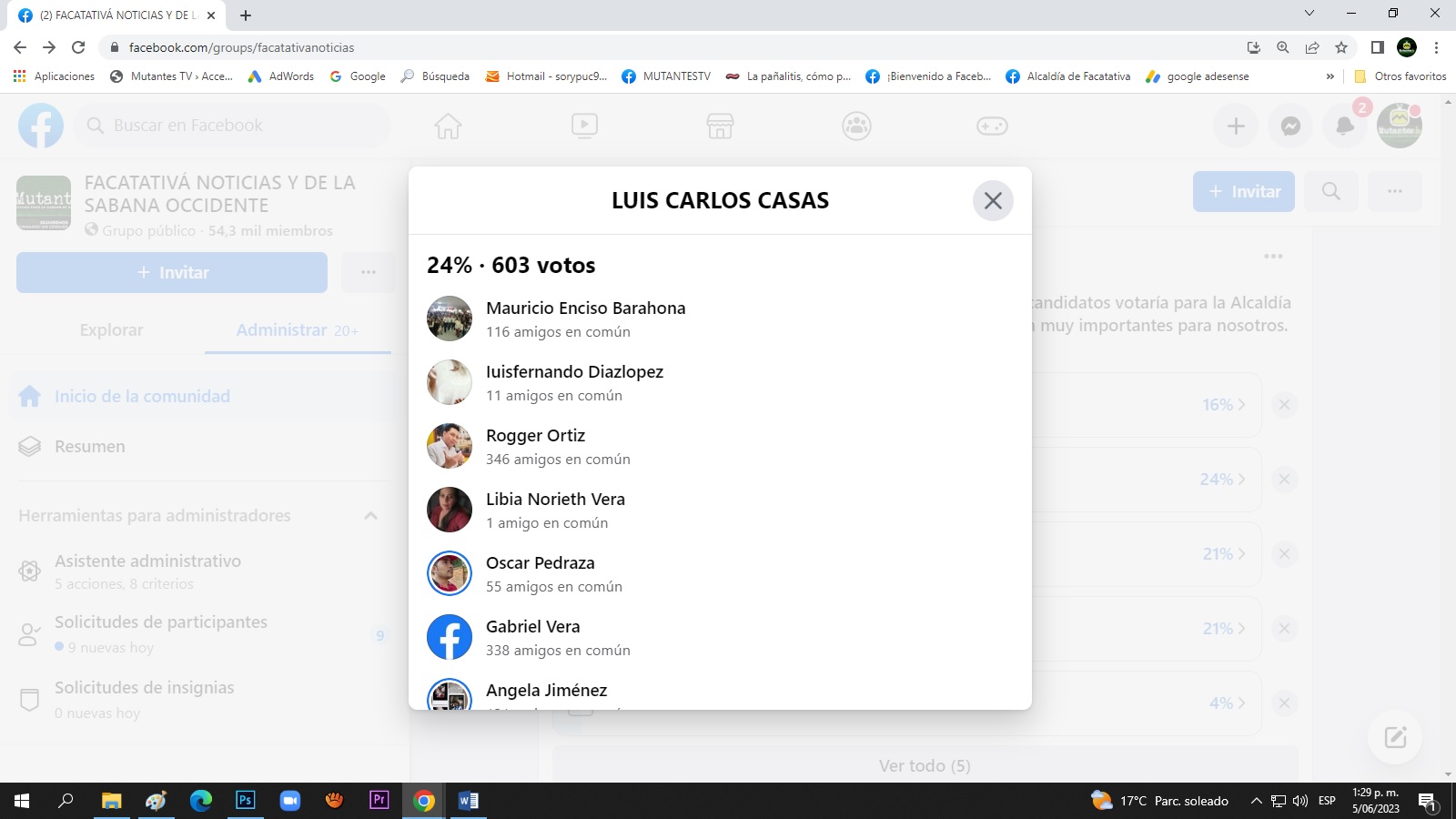1456x819 pixels.
Task: Open the Marketplace icon
Action: [720, 126]
